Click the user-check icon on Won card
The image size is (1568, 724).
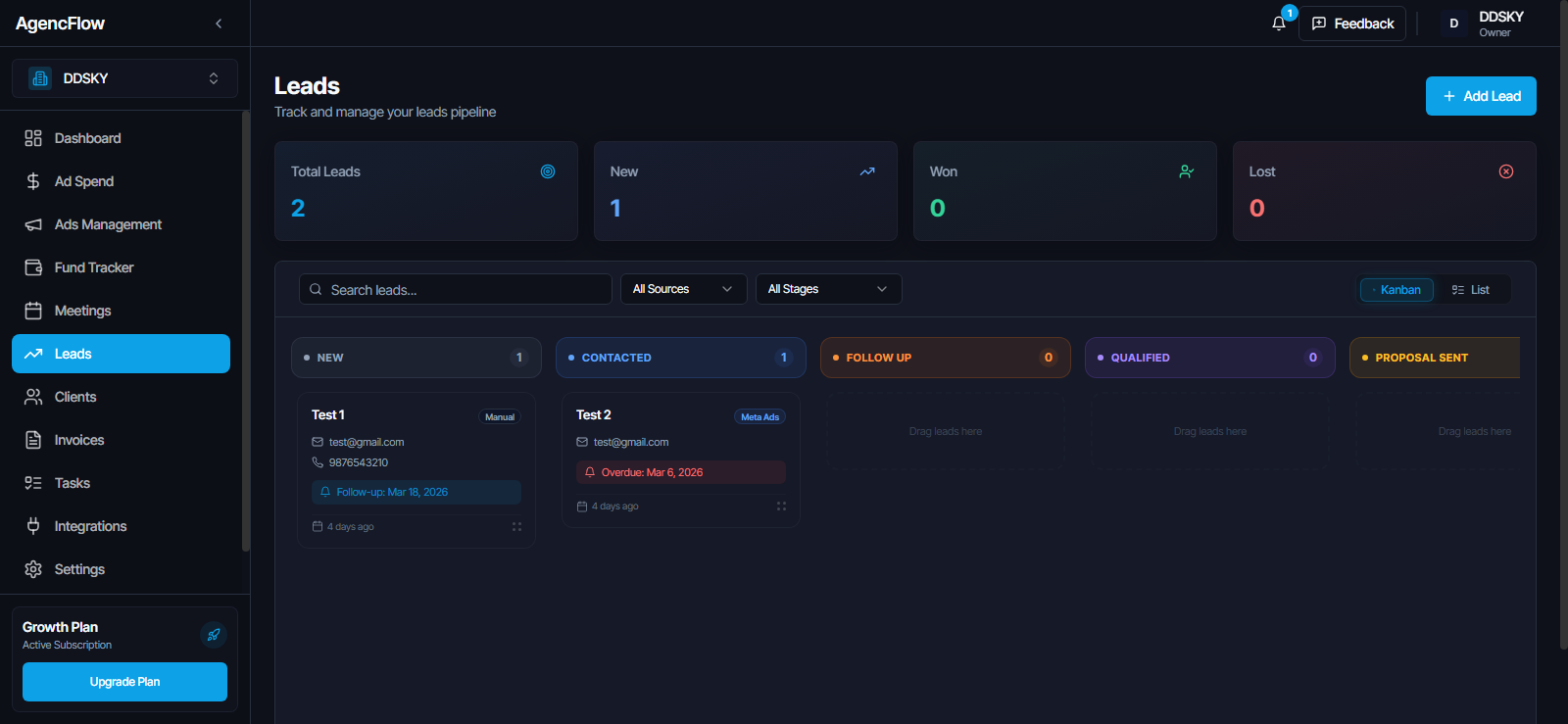pyautogui.click(x=1187, y=171)
